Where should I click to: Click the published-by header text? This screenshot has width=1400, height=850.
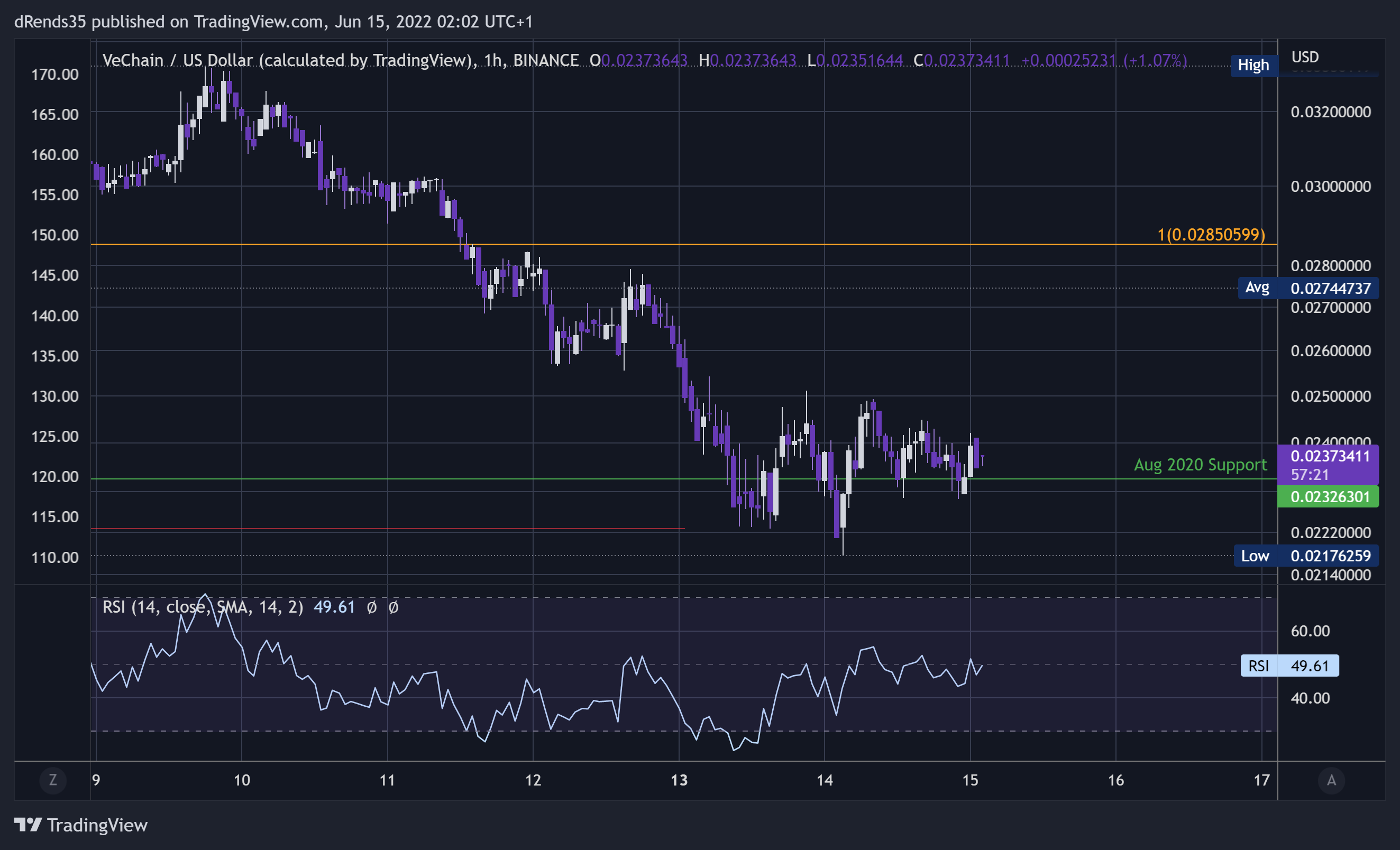tap(273, 22)
